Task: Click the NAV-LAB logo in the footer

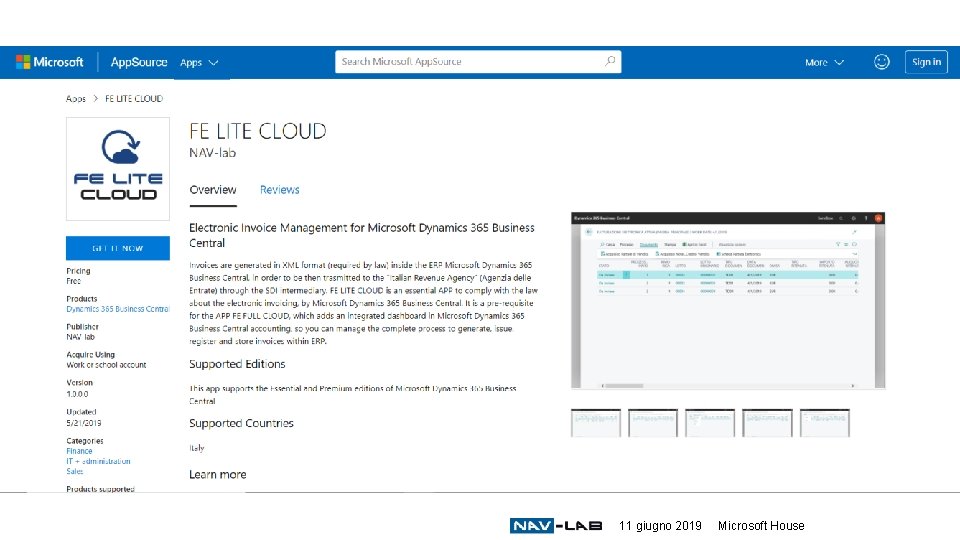Action: pos(556,525)
